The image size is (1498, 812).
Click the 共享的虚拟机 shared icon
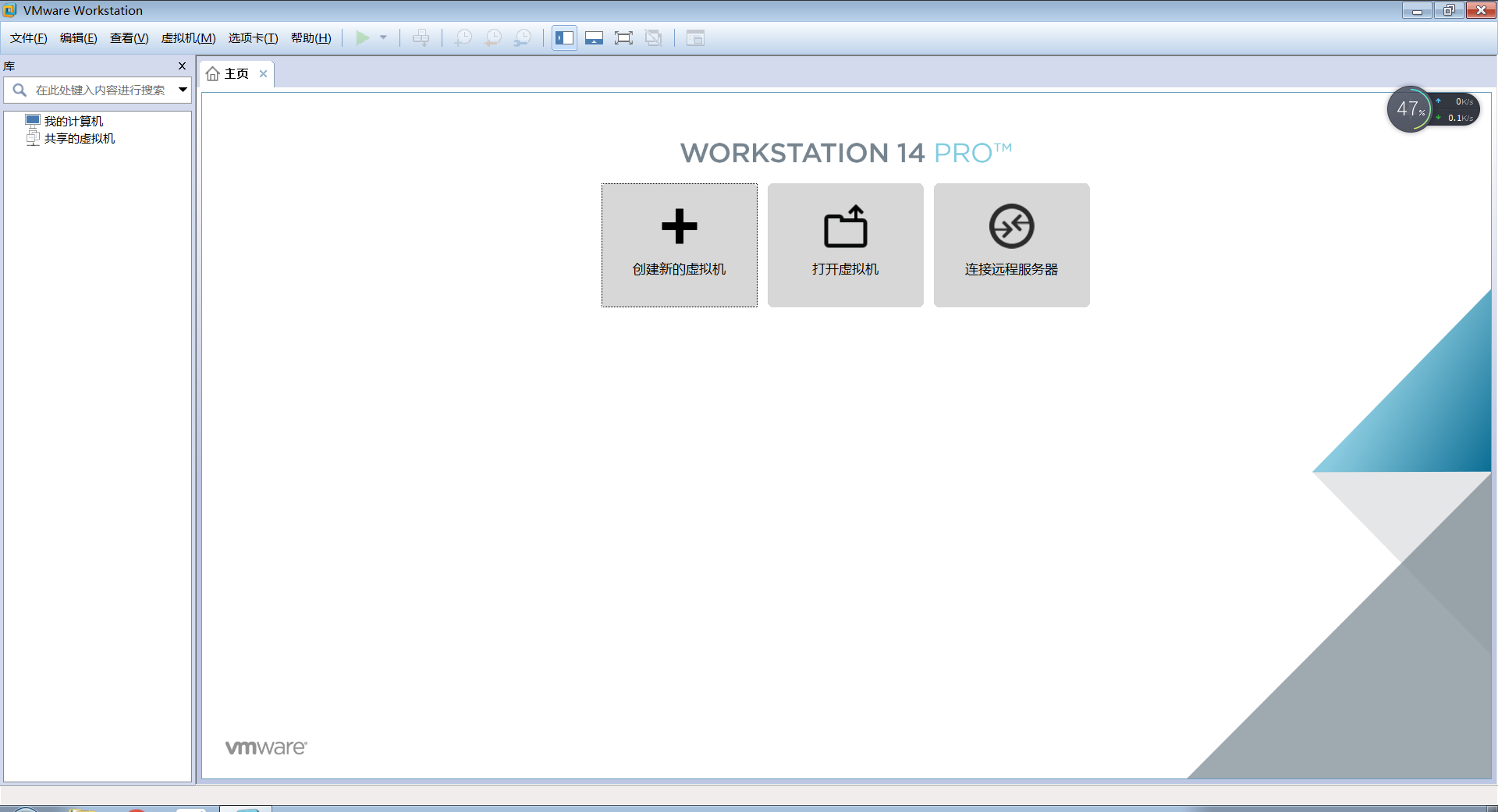(32, 138)
